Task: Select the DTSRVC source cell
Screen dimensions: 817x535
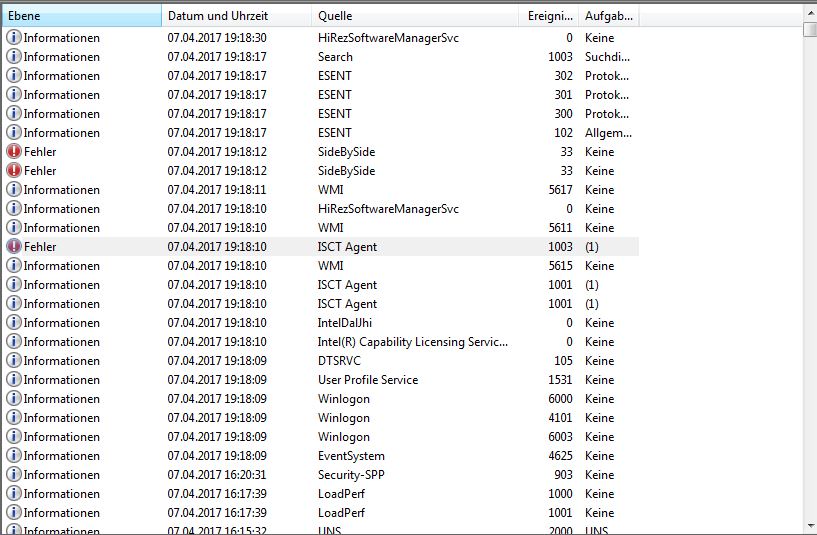Action: pos(339,361)
